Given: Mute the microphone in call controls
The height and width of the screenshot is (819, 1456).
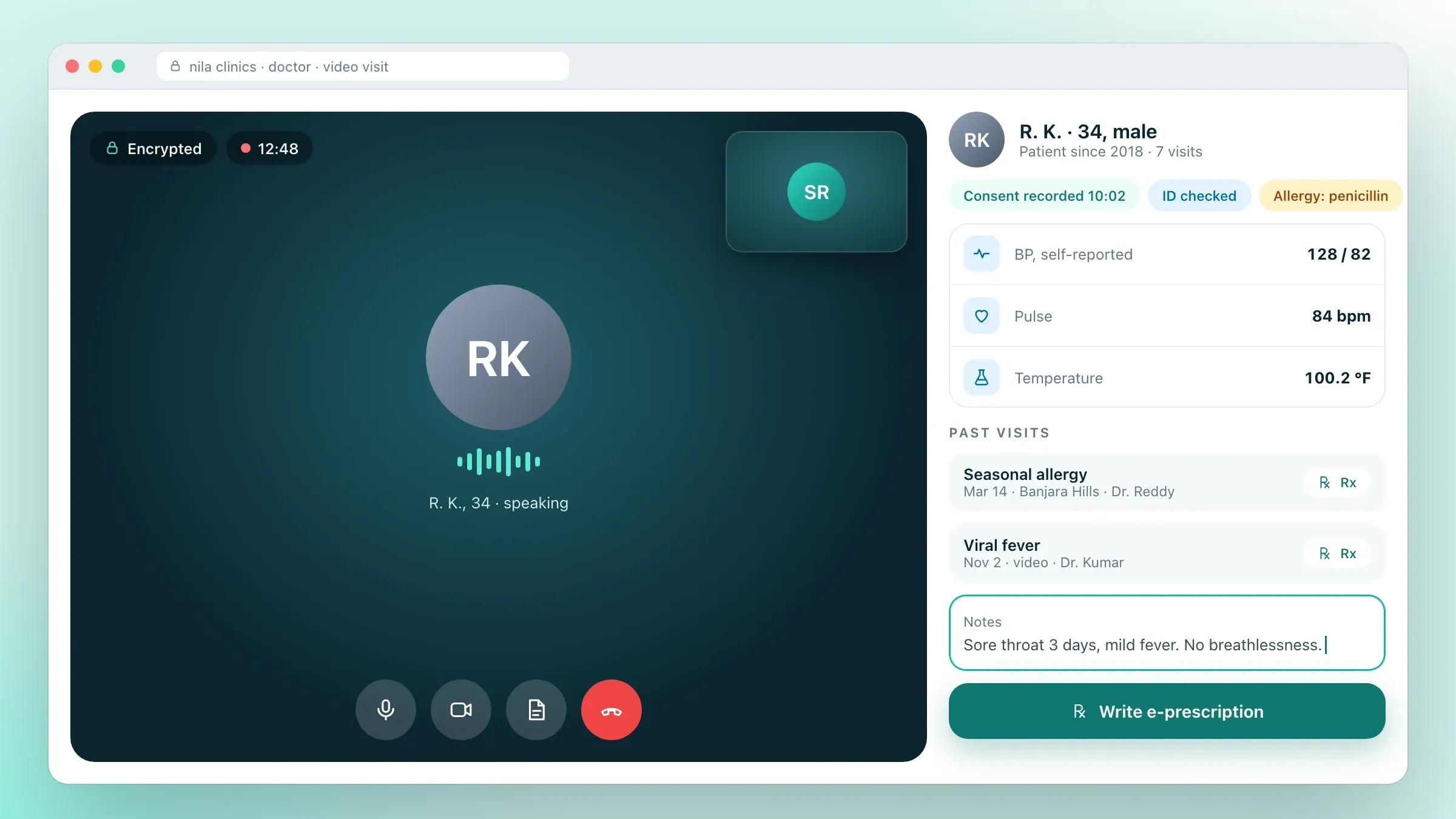Looking at the screenshot, I should (x=385, y=709).
